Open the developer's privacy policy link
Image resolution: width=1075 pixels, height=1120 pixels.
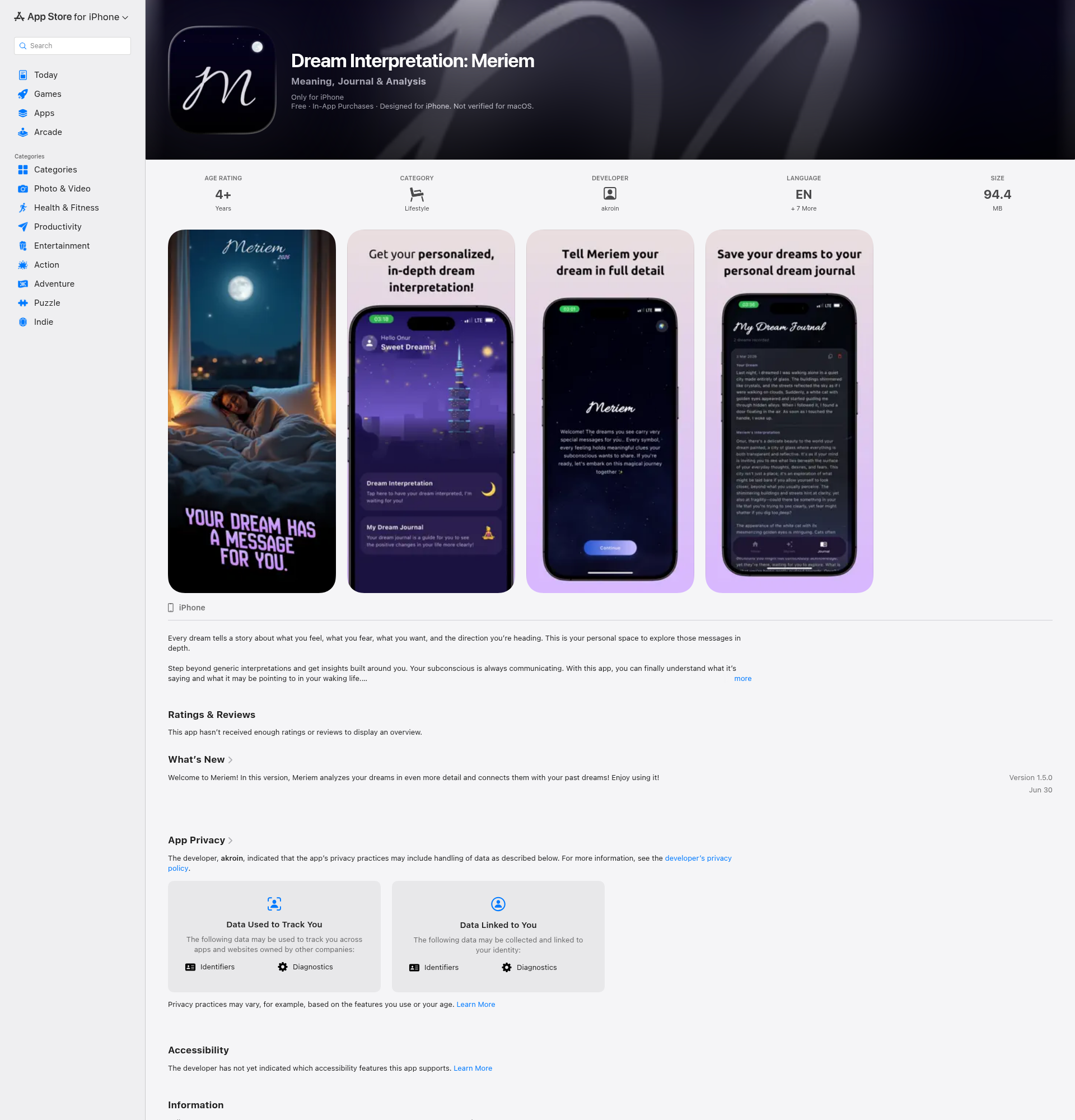pos(698,858)
